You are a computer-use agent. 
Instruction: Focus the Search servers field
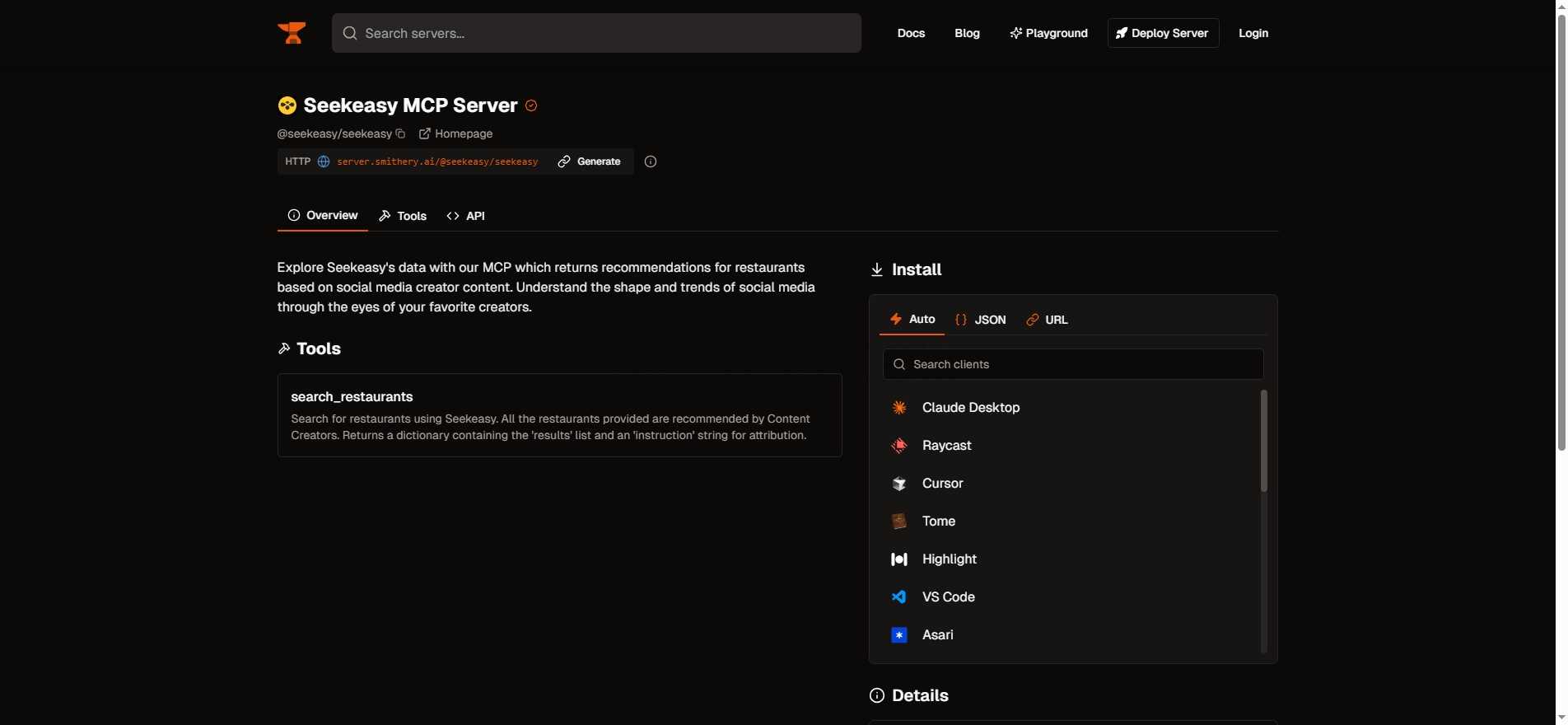click(x=596, y=33)
